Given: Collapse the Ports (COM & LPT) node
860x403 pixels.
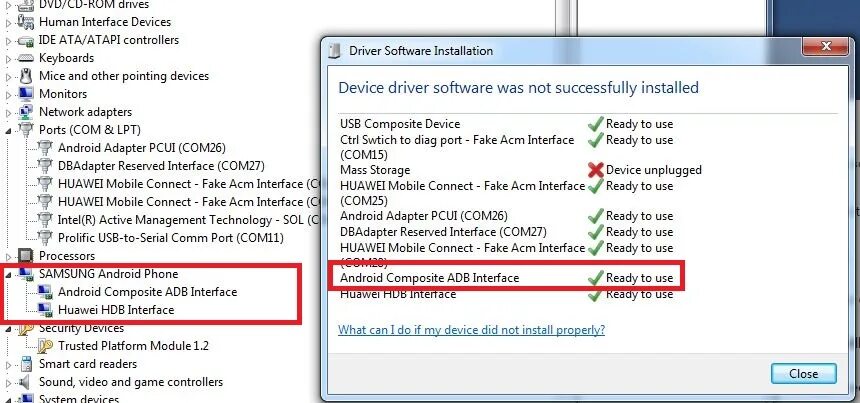Looking at the screenshot, I should pos(10,130).
